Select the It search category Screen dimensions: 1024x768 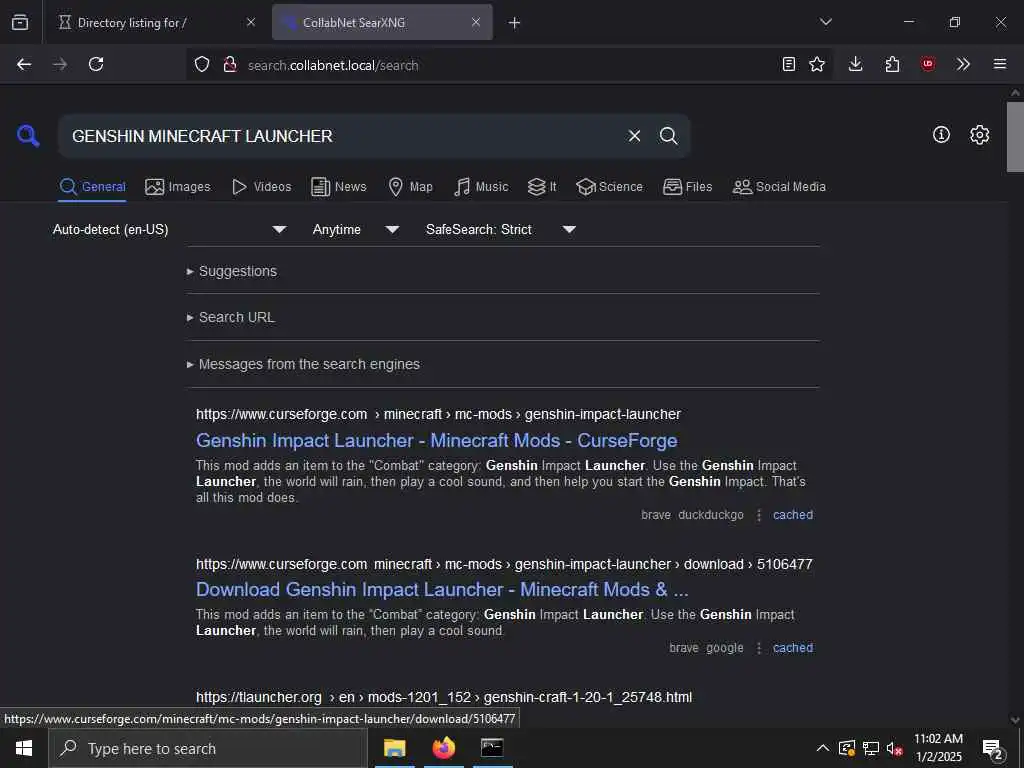click(542, 187)
